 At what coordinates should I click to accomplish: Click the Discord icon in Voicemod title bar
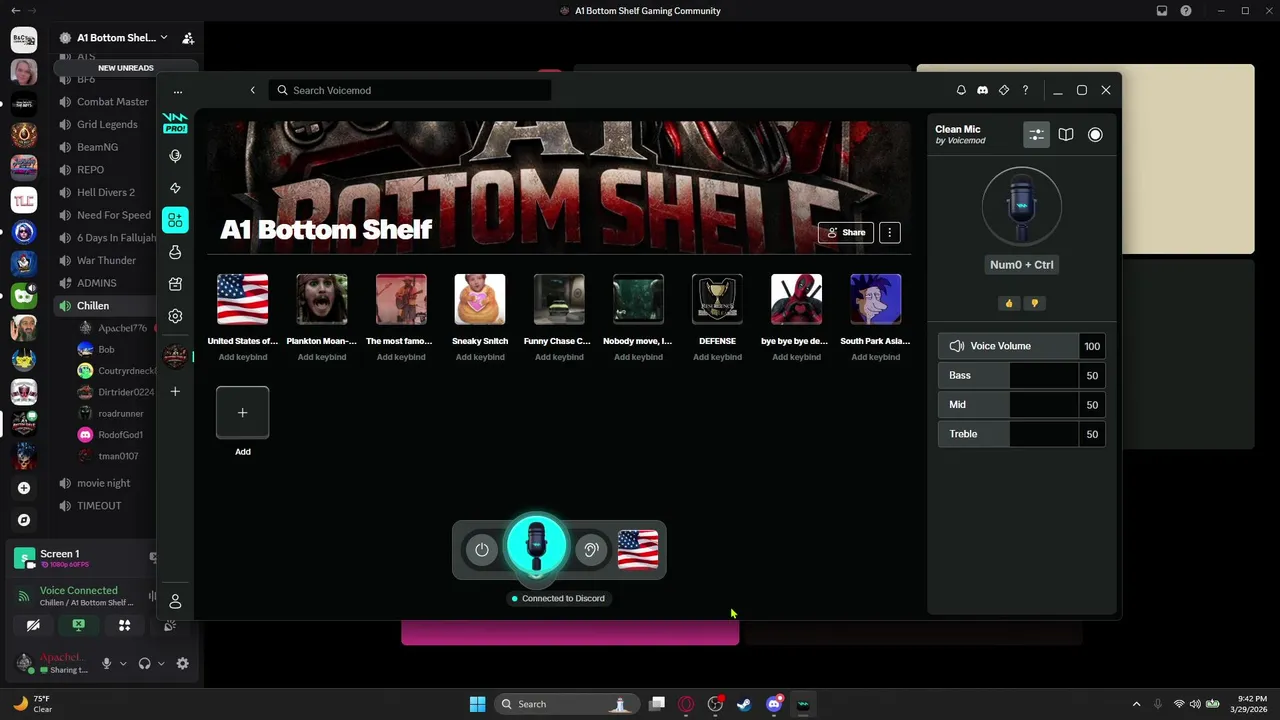tap(982, 90)
